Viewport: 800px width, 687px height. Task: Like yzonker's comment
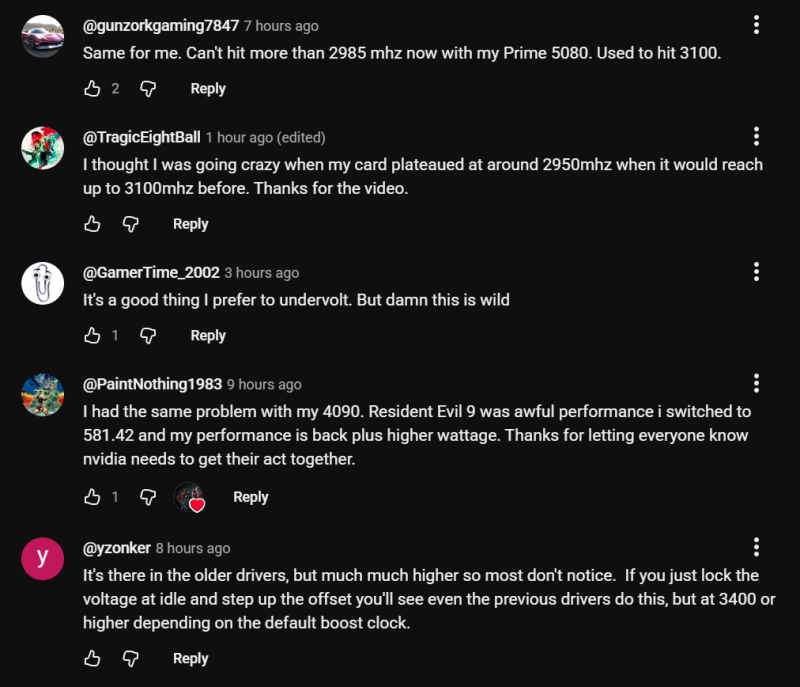coord(93,659)
